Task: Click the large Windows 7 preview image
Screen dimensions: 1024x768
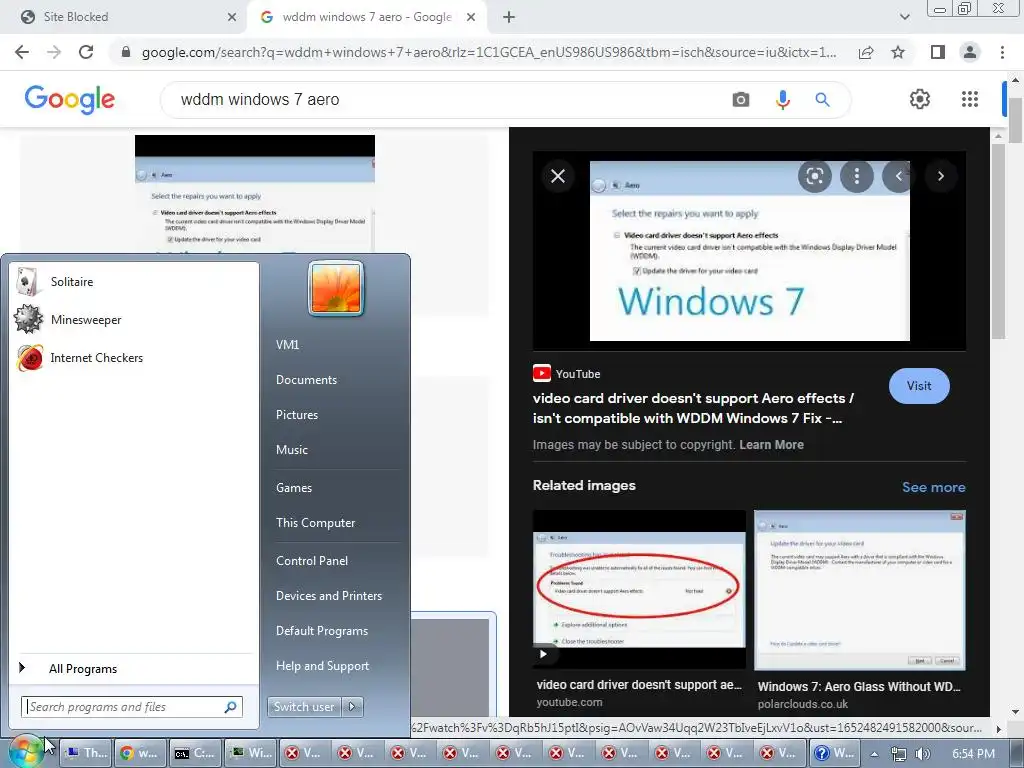Action: (x=749, y=251)
